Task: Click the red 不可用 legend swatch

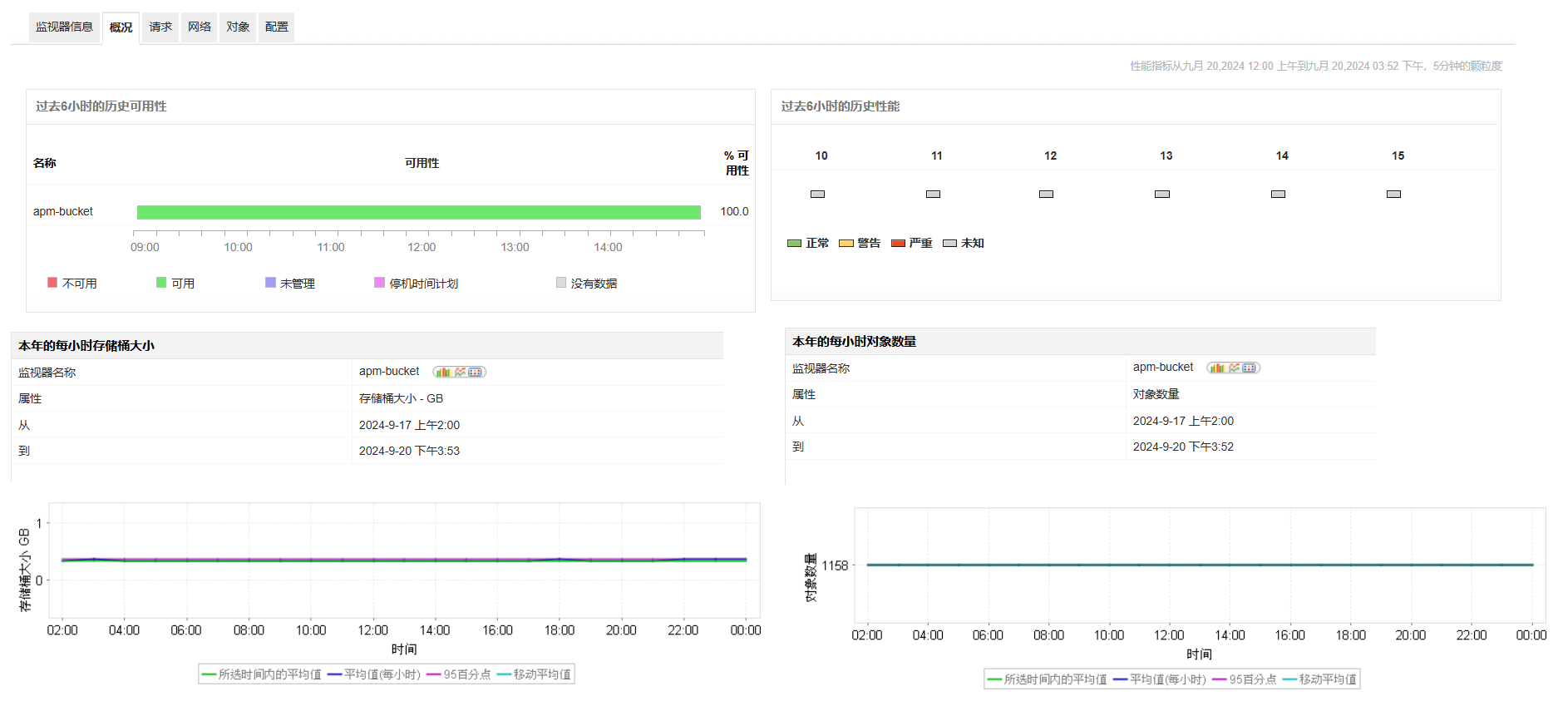Action: (52, 283)
